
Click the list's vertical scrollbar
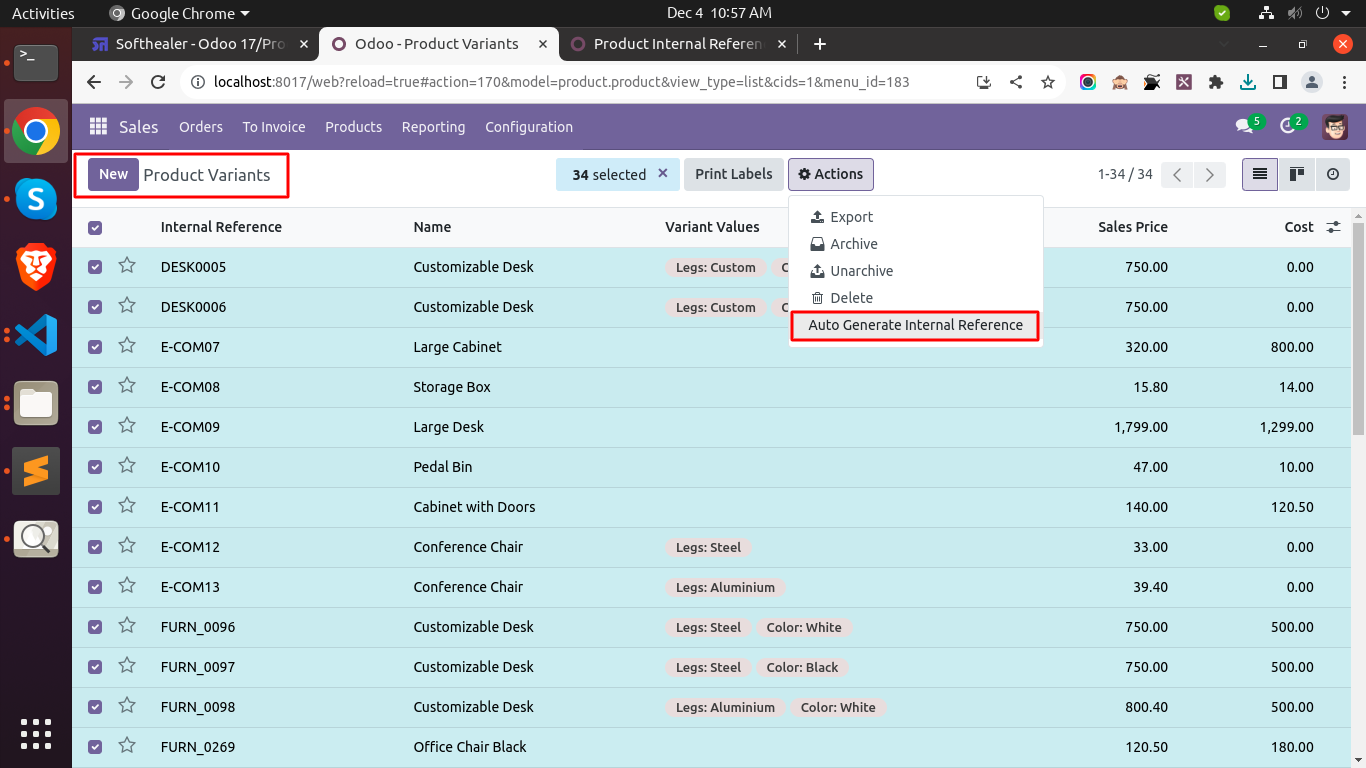pos(1358,328)
